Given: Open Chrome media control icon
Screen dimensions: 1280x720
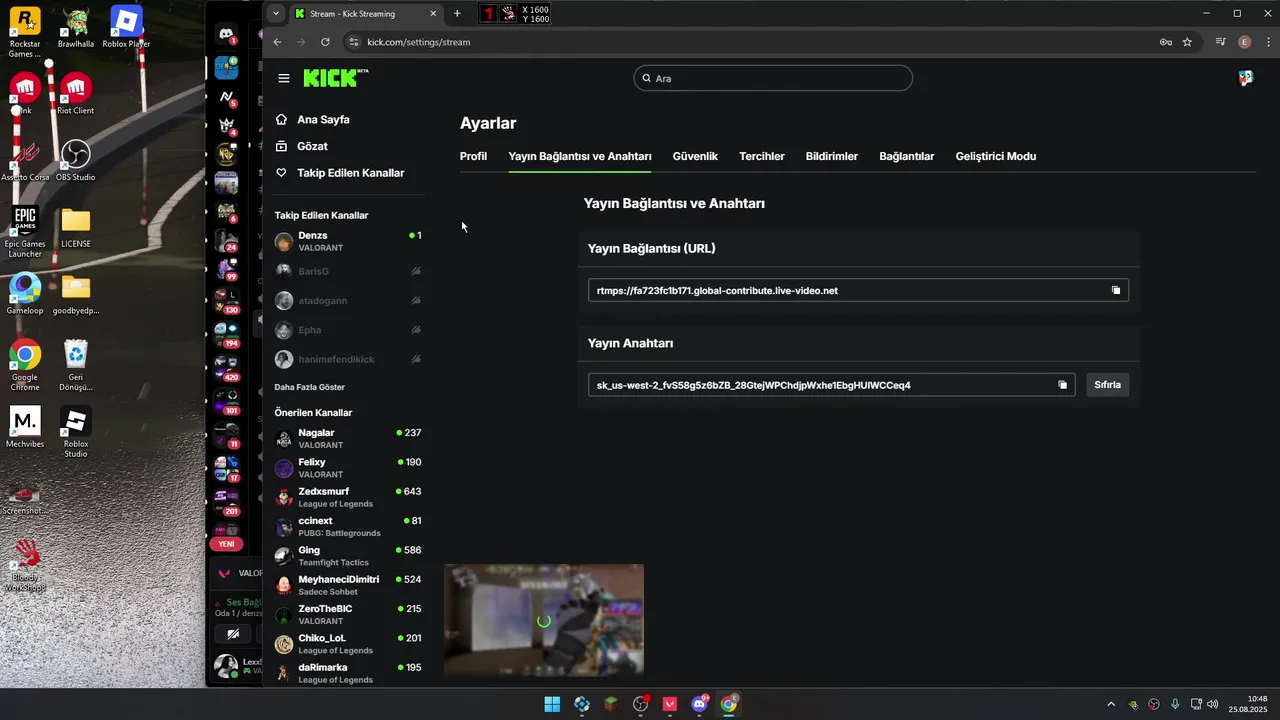Looking at the screenshot, I should click(x=1221, y=42).
